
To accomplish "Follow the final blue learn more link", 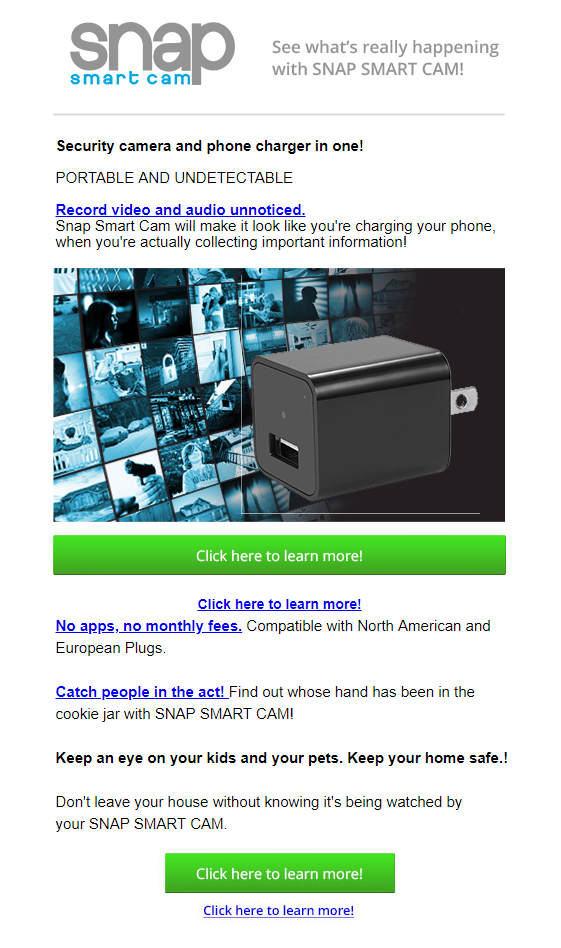I will tap(279, 911).
